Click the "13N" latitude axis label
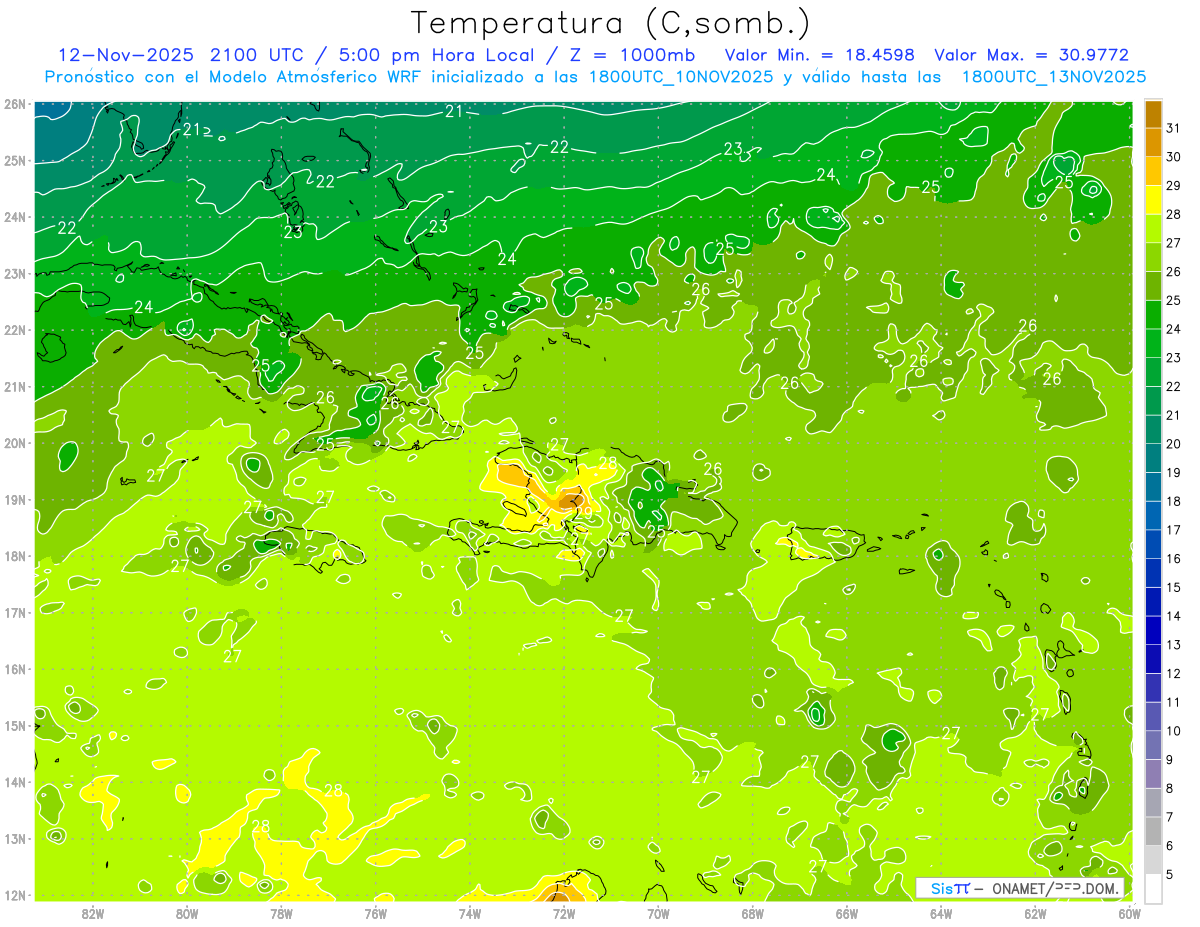Viewport: 1200px width, 927px height. coord(14,839)
